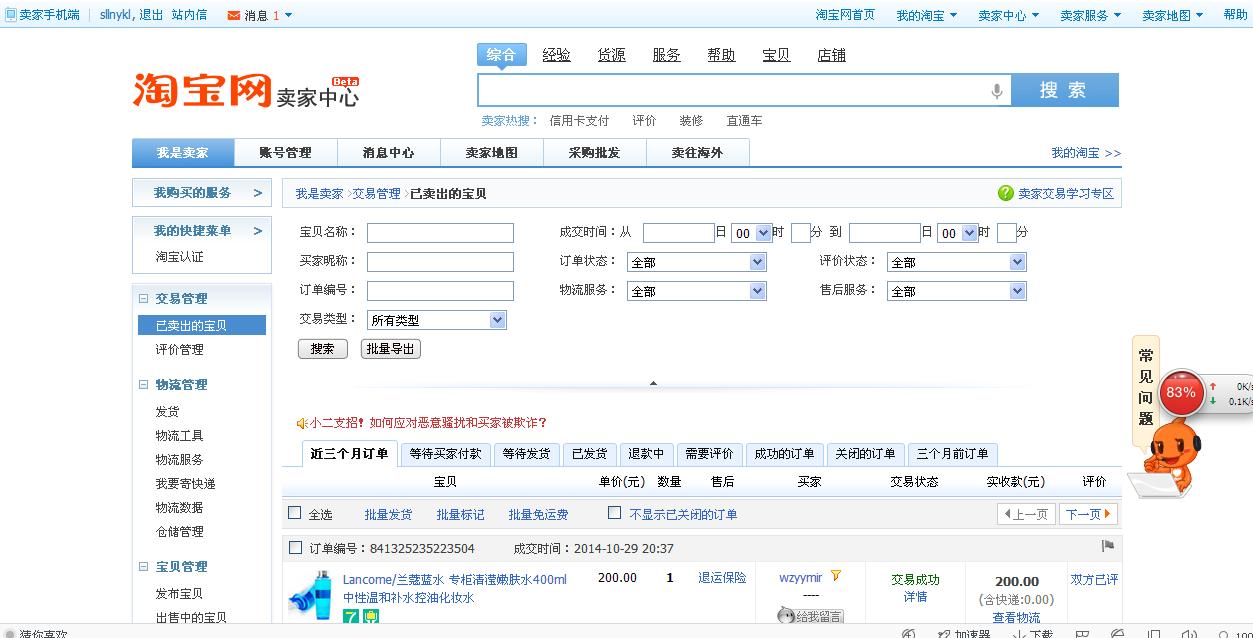Toggle 不显示已关闭的订单 checkbox
This screenshot has width=1253, height=638.
pos(615,513)
